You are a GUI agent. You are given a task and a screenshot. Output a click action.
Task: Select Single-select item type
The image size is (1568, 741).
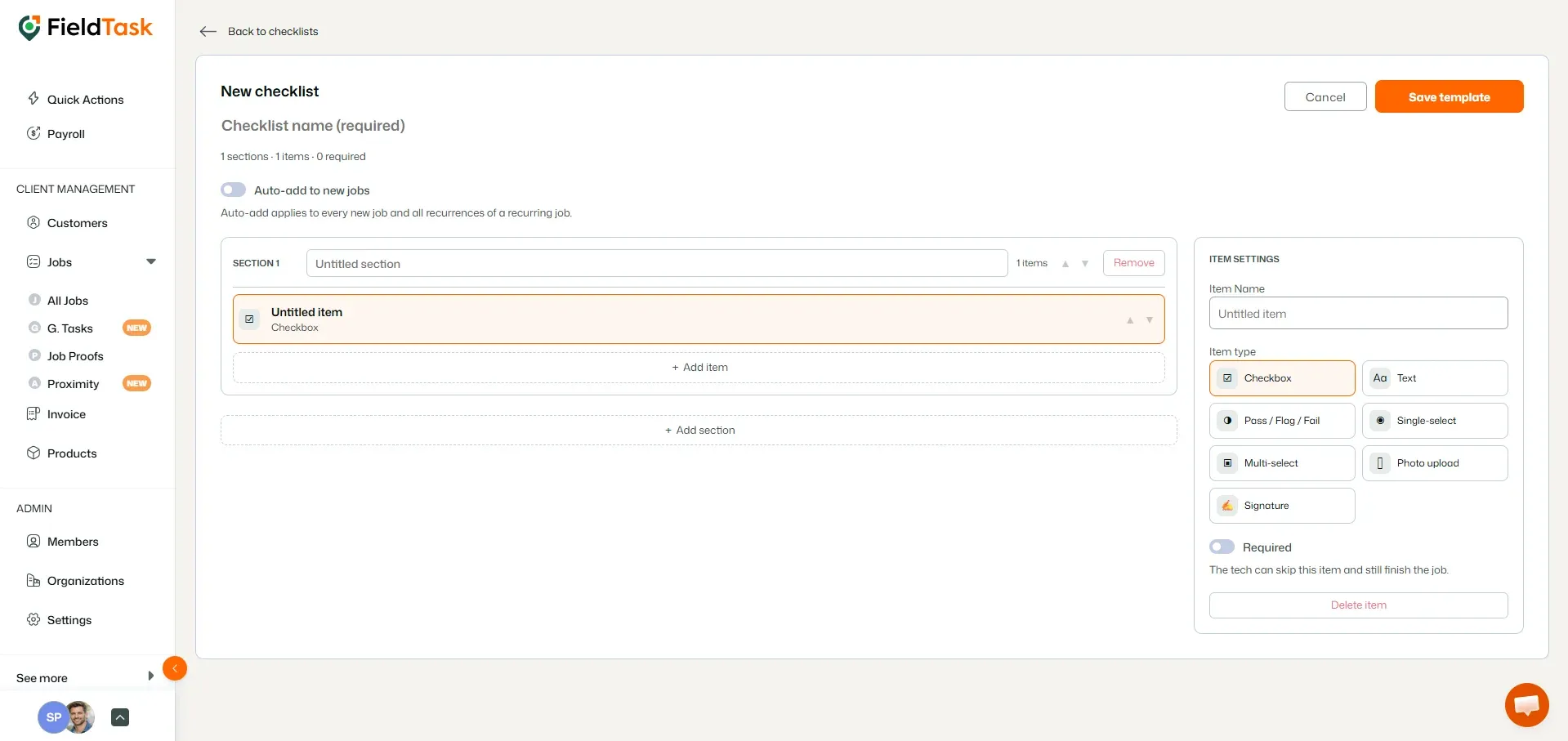coord(1435,421)
